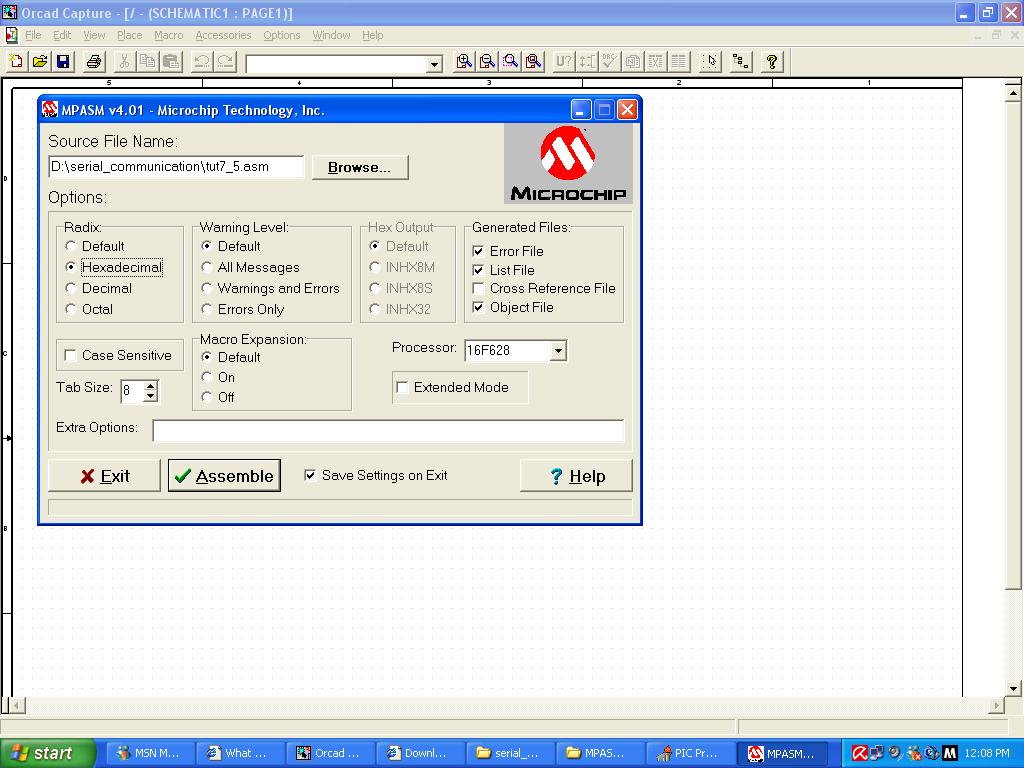Screen dimensions: 1024x768
Task: Choose Errors Only warning level
Action: [206, 309]
